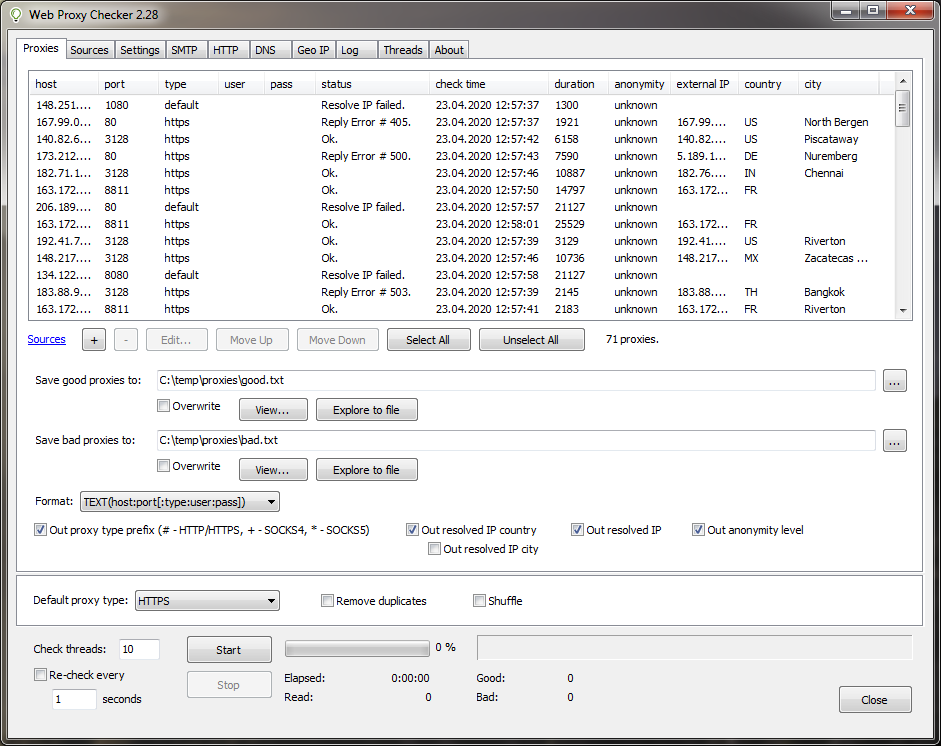941x746 pixels.
Task: Click the Save bad proxies path field
Action: coord(516,441)
